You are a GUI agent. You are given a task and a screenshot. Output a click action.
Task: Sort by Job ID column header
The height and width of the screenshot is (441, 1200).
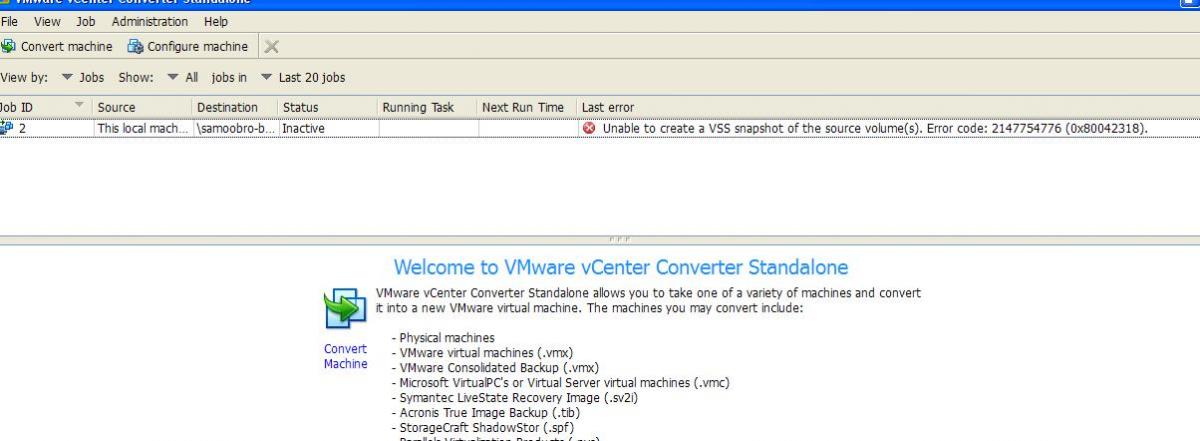pos(45,107)
